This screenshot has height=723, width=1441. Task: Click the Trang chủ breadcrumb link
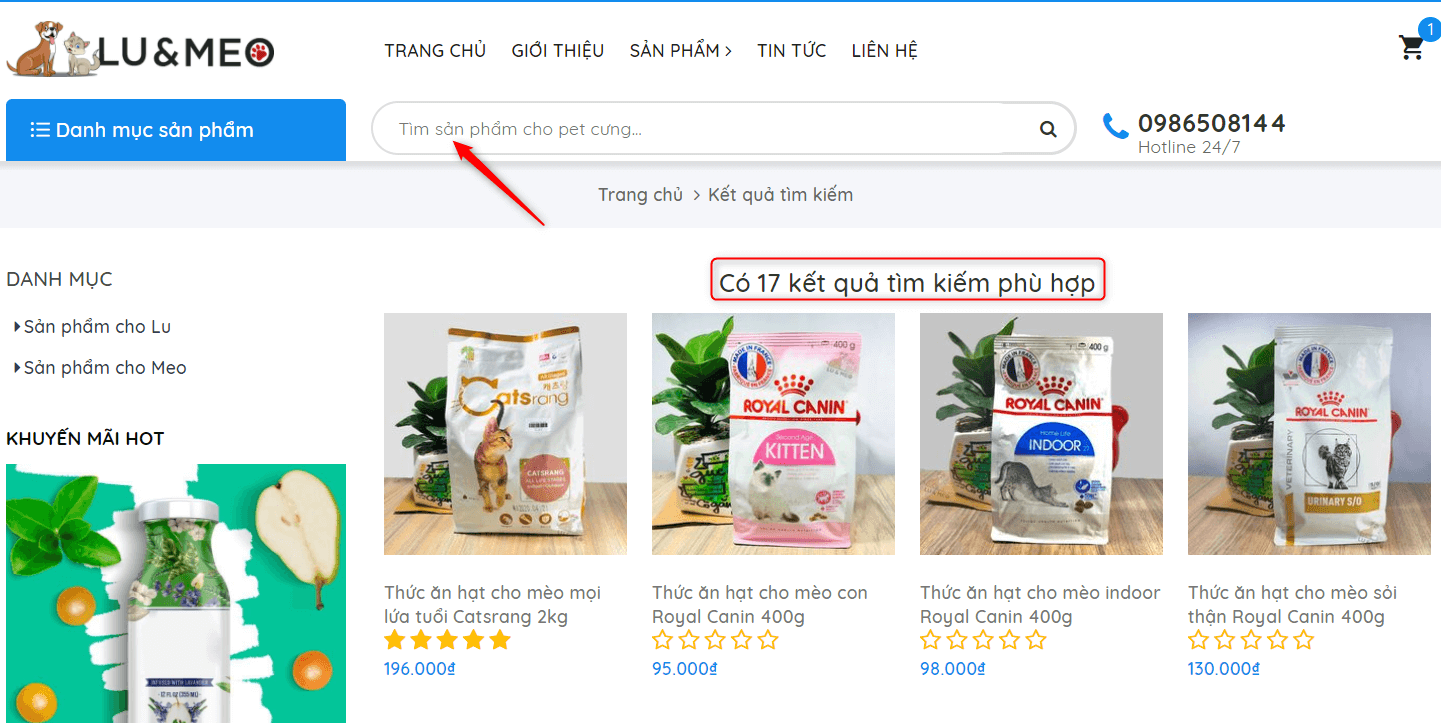coord(640,195)
